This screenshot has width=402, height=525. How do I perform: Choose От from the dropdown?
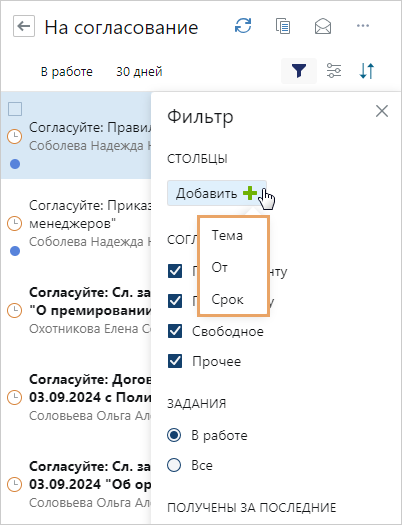(x=220, y=267)
